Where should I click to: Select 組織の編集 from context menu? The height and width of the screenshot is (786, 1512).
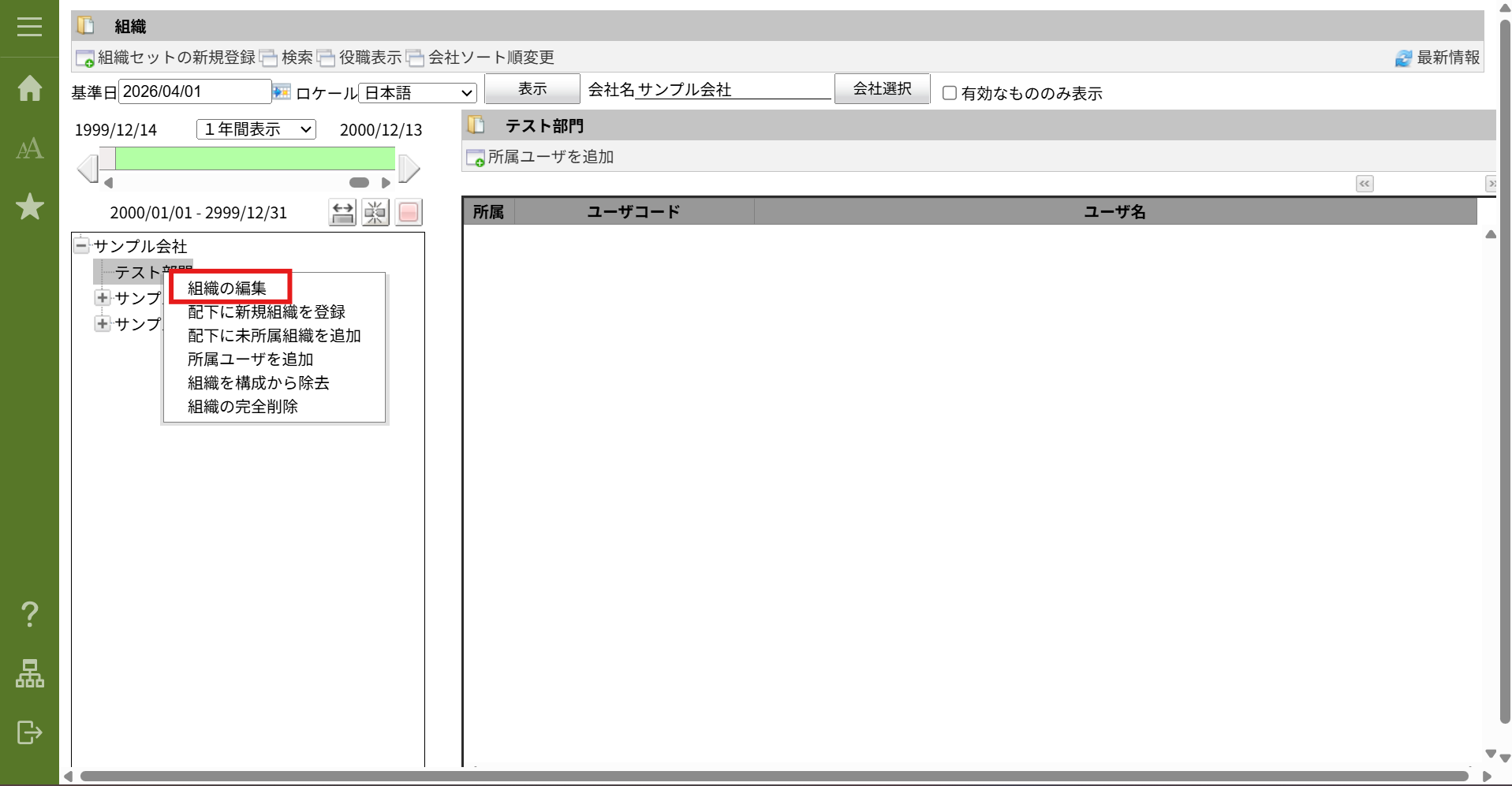coord(227,289)
